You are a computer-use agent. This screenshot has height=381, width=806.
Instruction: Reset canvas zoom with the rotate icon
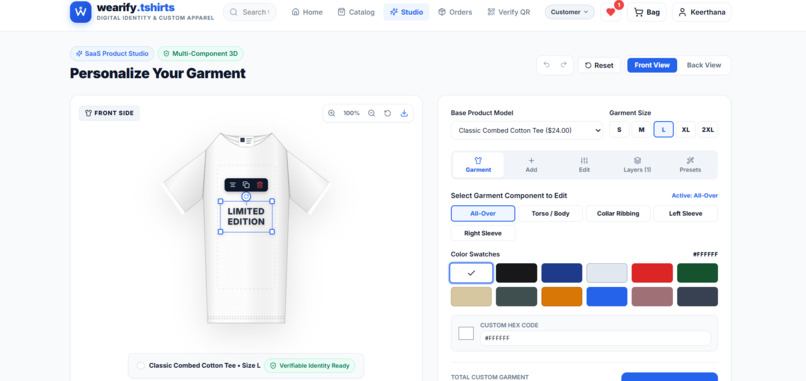[x=388, y=113]
